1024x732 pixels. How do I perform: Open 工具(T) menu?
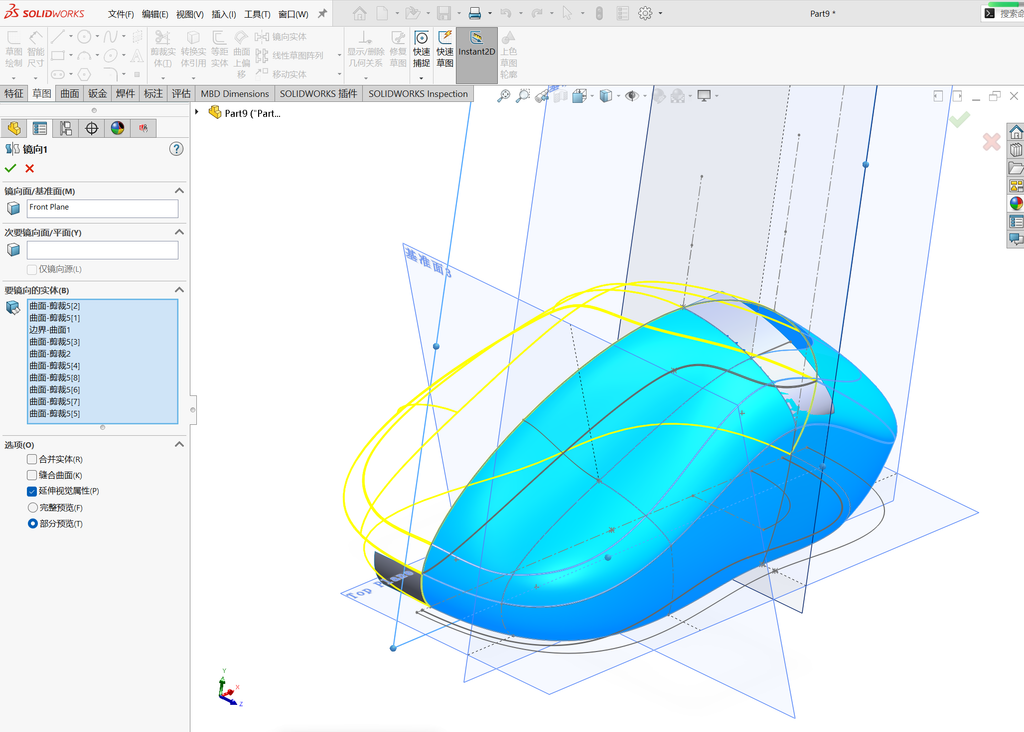point(257,14)
